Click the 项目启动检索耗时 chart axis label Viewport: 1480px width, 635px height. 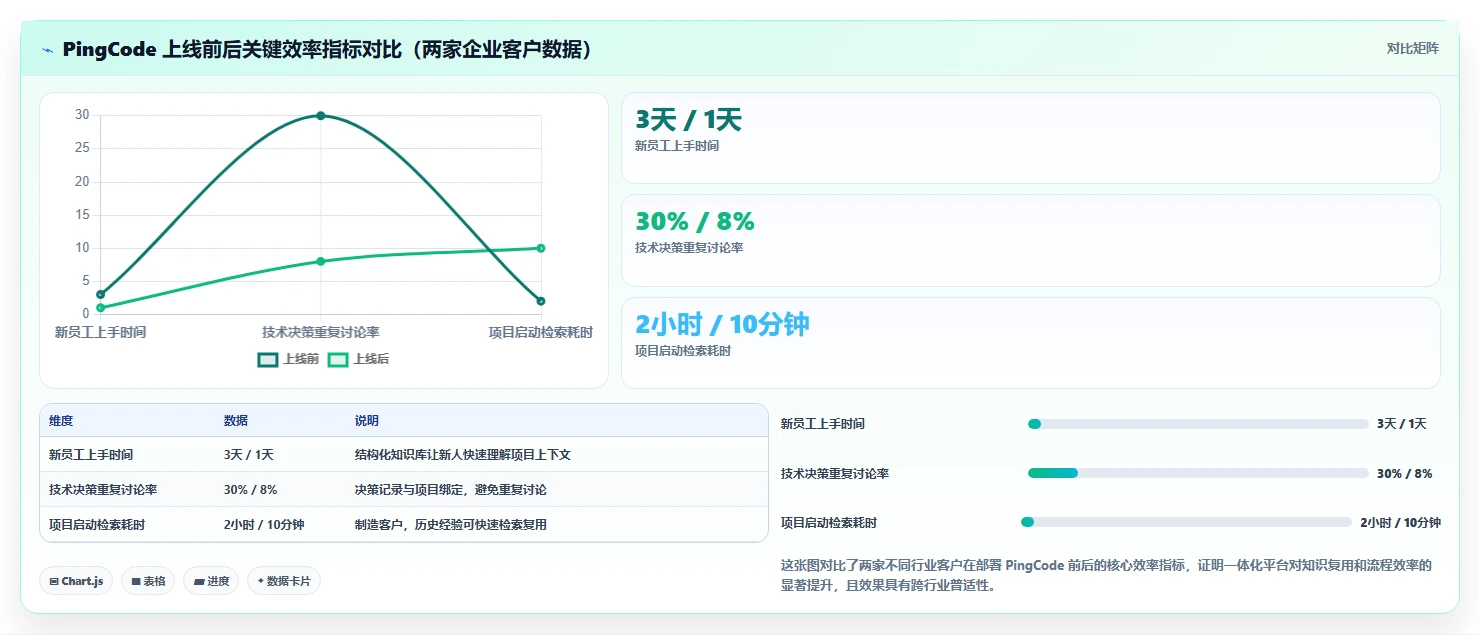click(541, 332)
